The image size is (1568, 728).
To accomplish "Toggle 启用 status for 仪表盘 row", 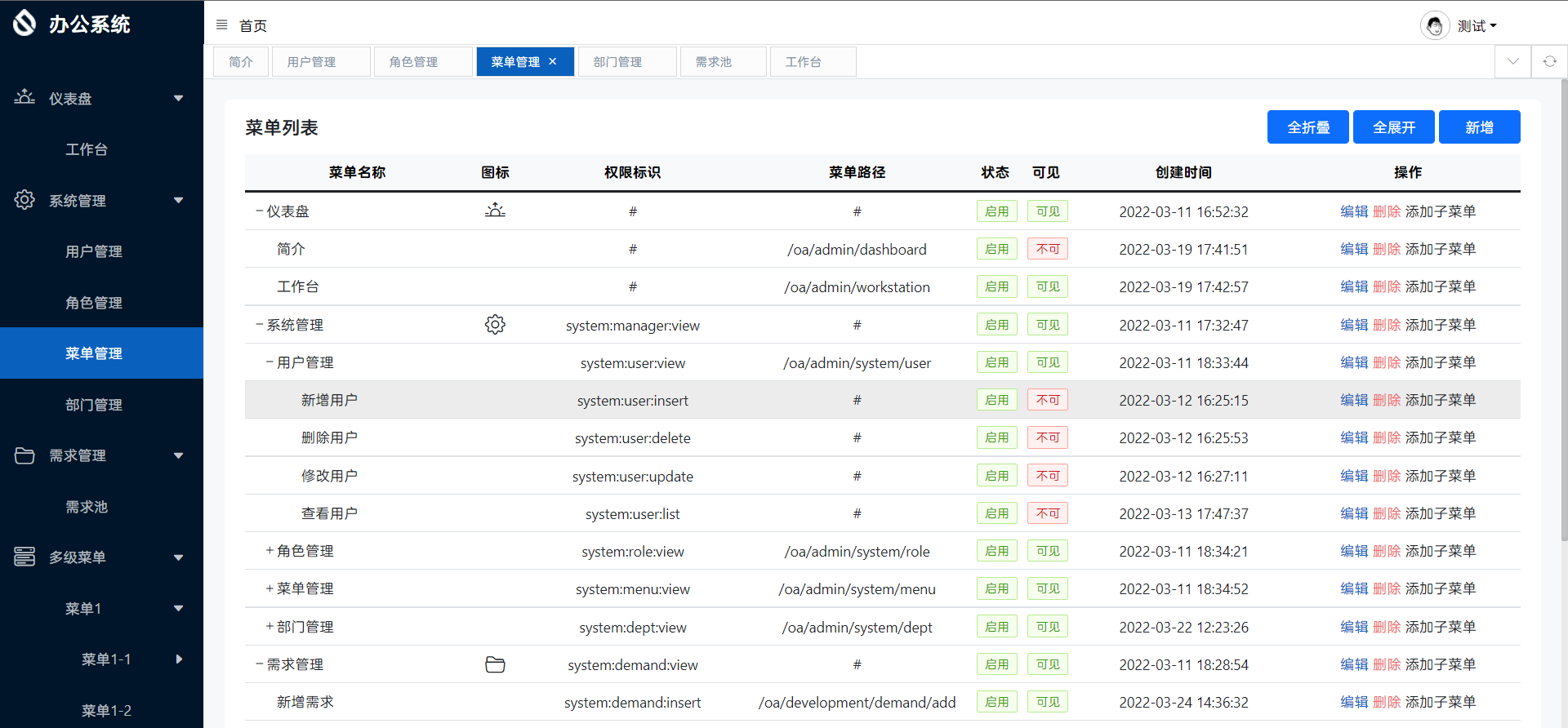I will [x=996, y=211].
